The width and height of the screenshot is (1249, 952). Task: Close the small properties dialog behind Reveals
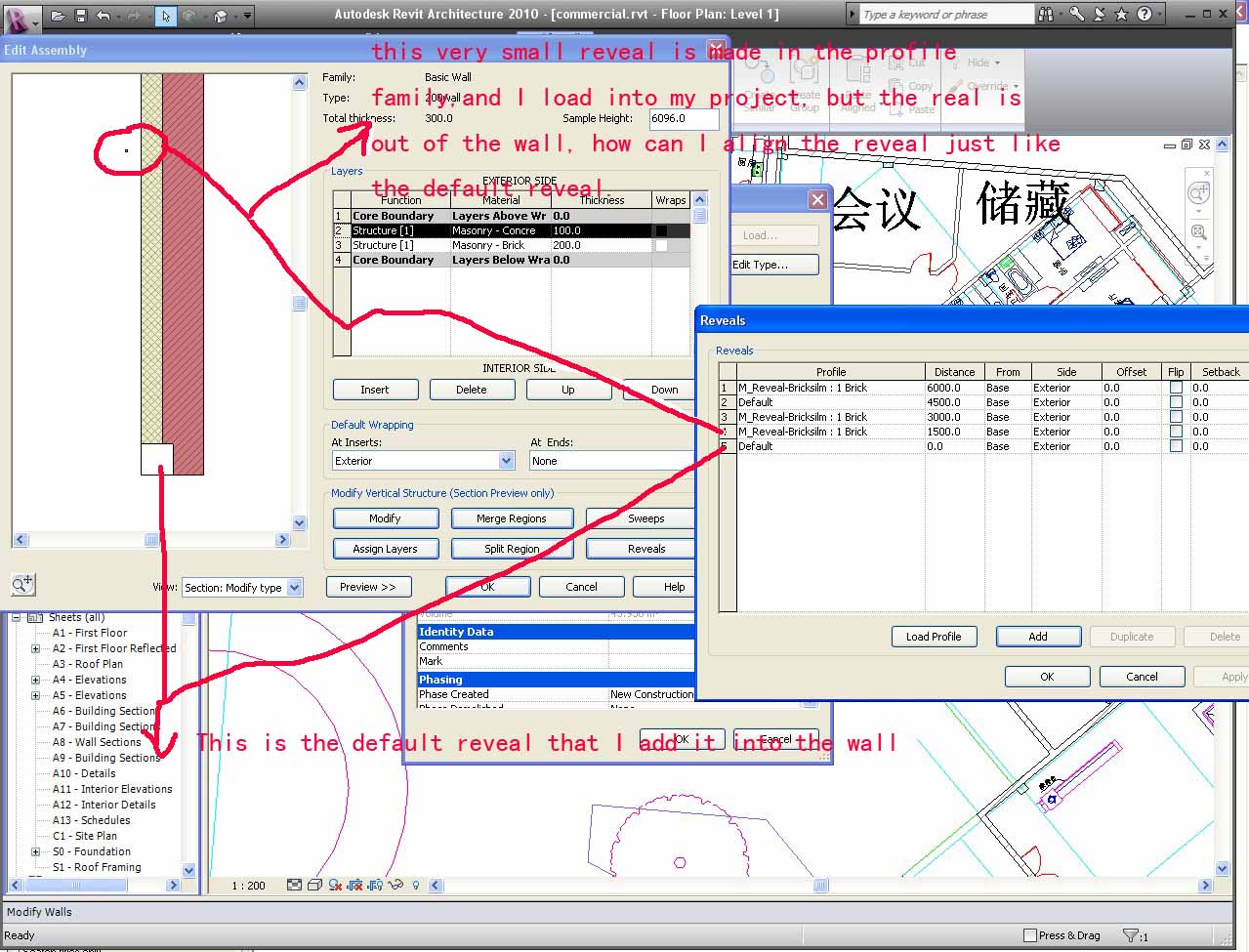(817, 199)
